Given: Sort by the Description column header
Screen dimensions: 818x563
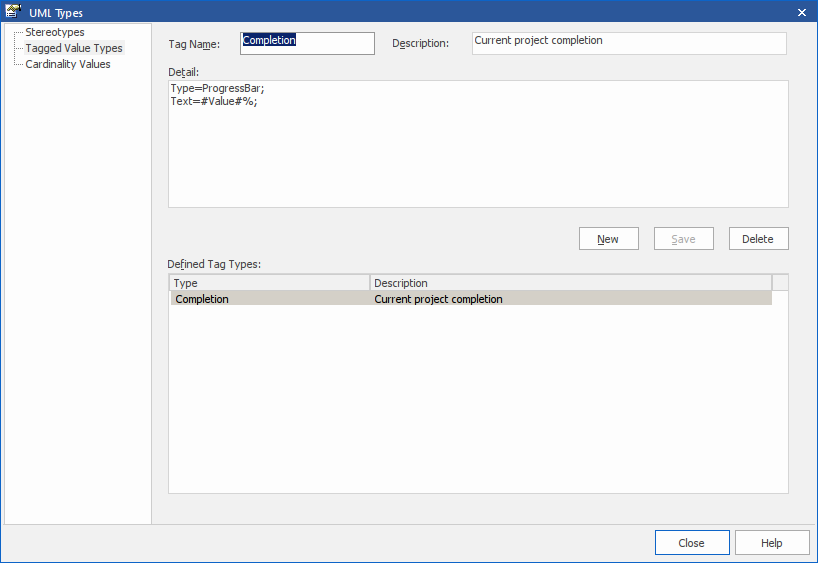Looking at the screenshot, I should tap(570, 283).
